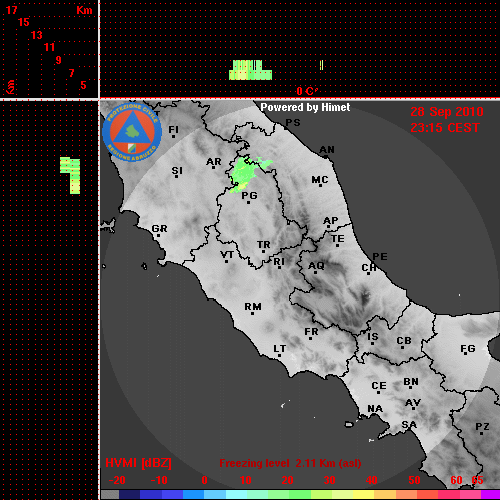Click the '65' dBZ scale value
The height and width of the screenshot is (500, 500).
[x=477, y=480]
